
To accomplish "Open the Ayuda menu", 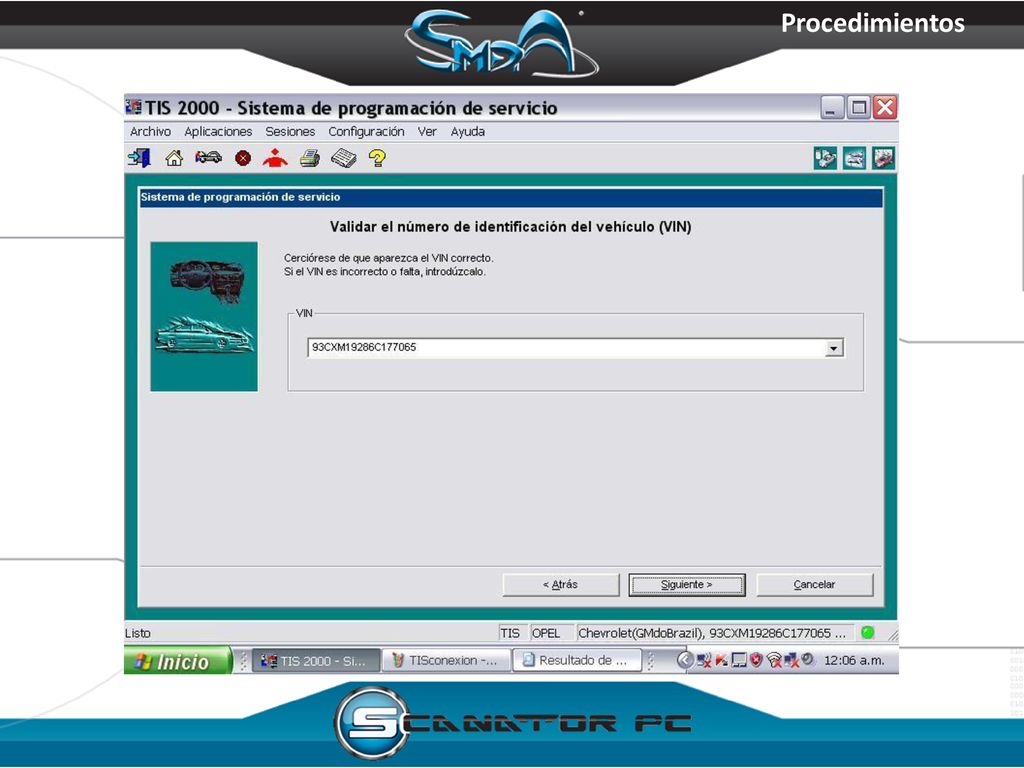I will [x=468, y=131].
